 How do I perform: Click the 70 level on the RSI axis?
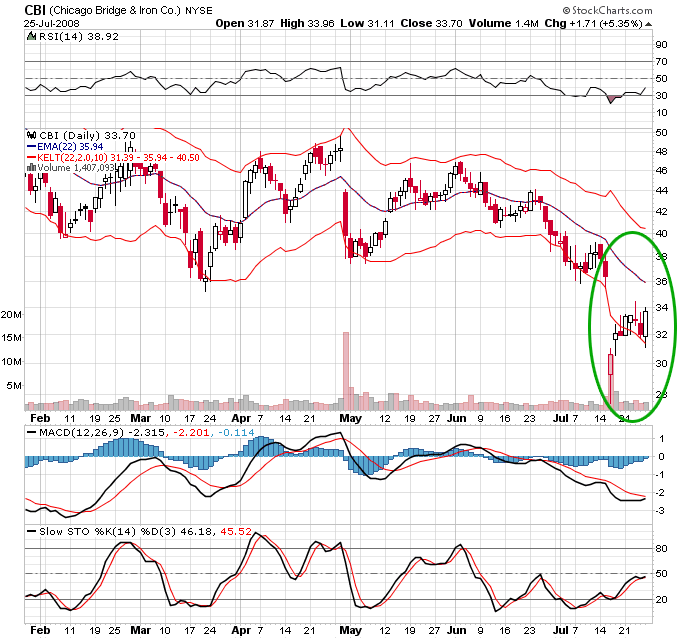point(662,62)
